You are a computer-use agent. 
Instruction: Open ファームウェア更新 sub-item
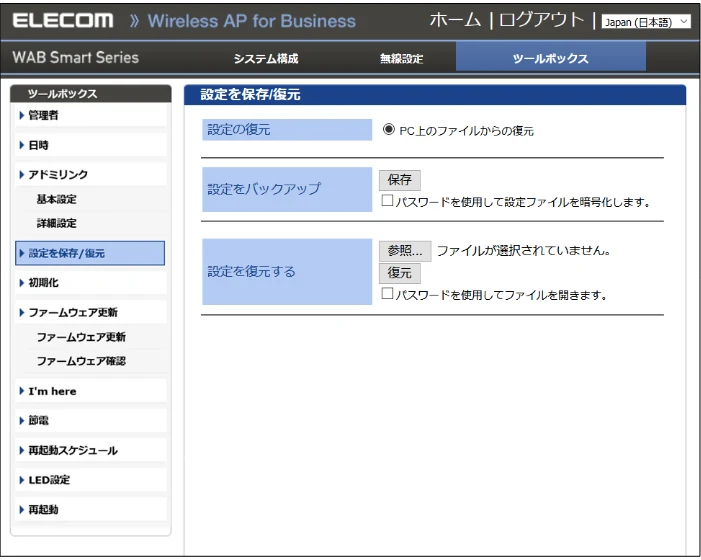(81, 337)
